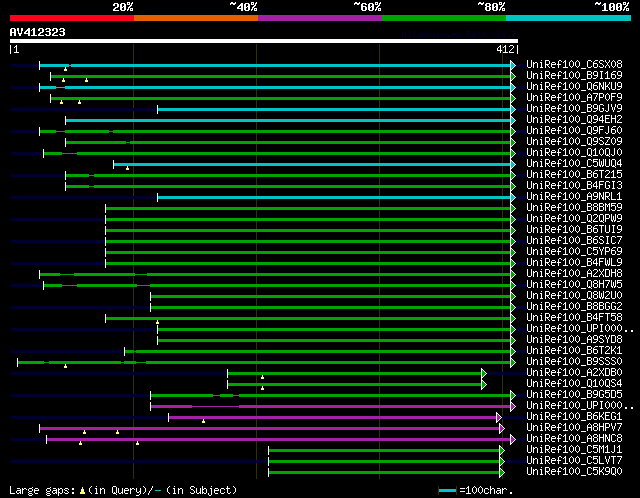The height and width of the screenshot is (498, 640).
Task: Click the cyan 100char scale bar icon
Action: pyautogui.click(x=447, y=490)
